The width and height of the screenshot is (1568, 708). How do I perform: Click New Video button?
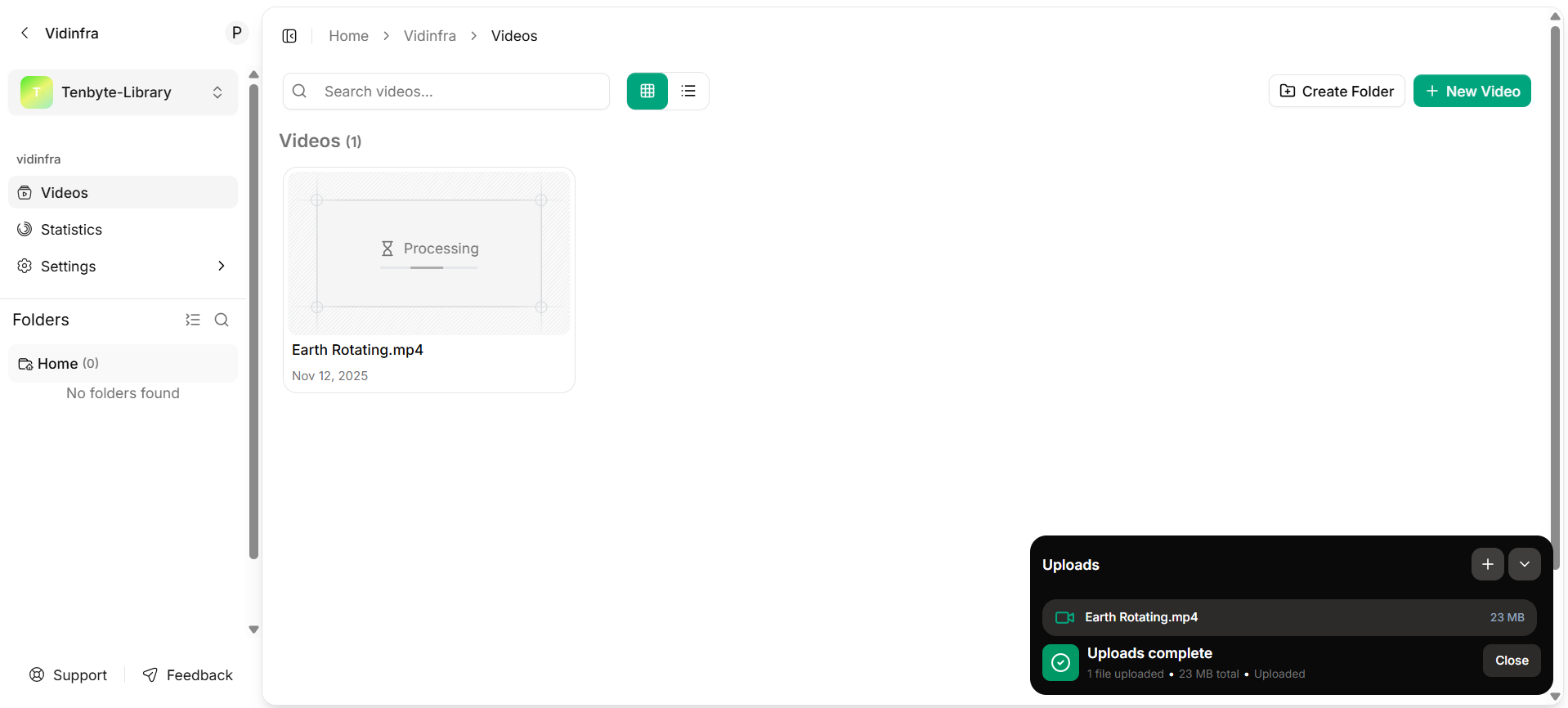(1472, 91)
